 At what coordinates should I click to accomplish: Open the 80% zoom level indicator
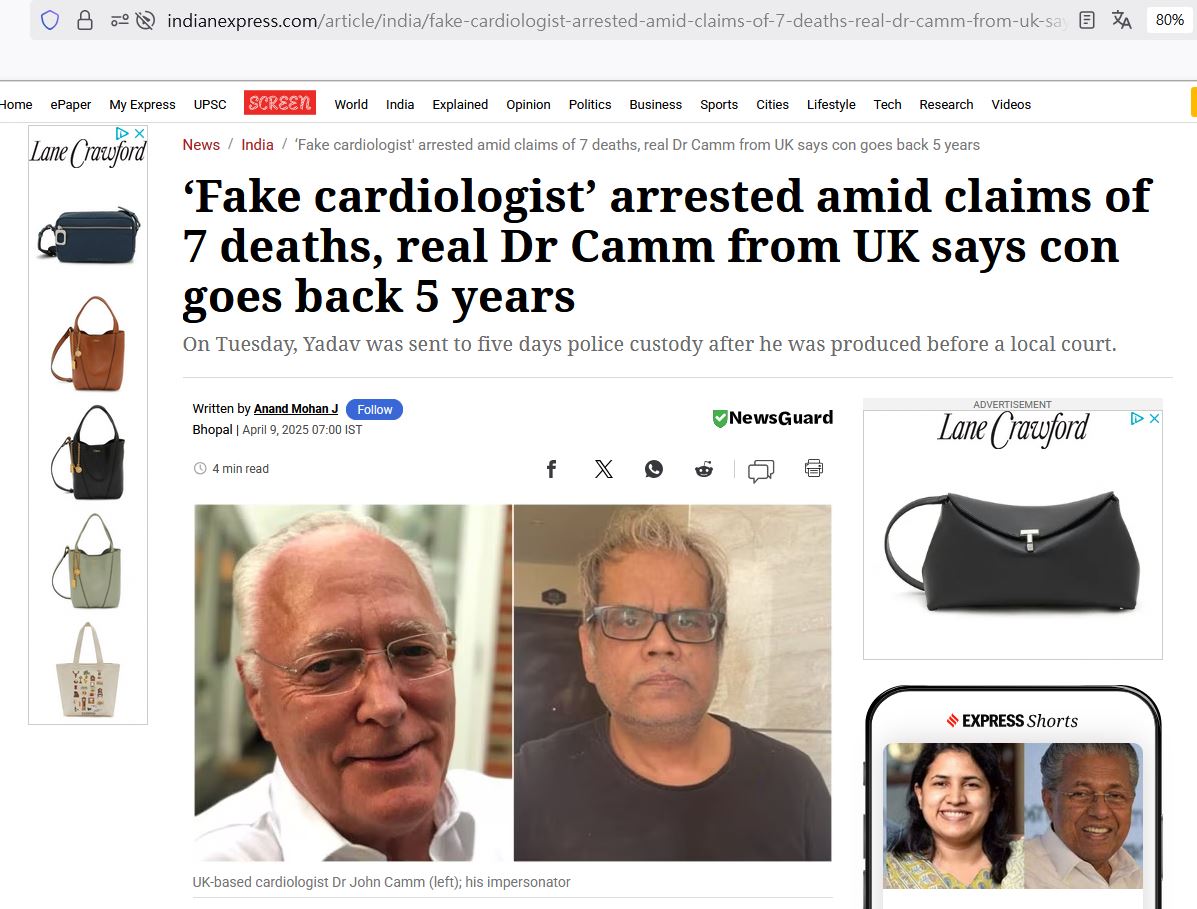tap(1169, 21)
